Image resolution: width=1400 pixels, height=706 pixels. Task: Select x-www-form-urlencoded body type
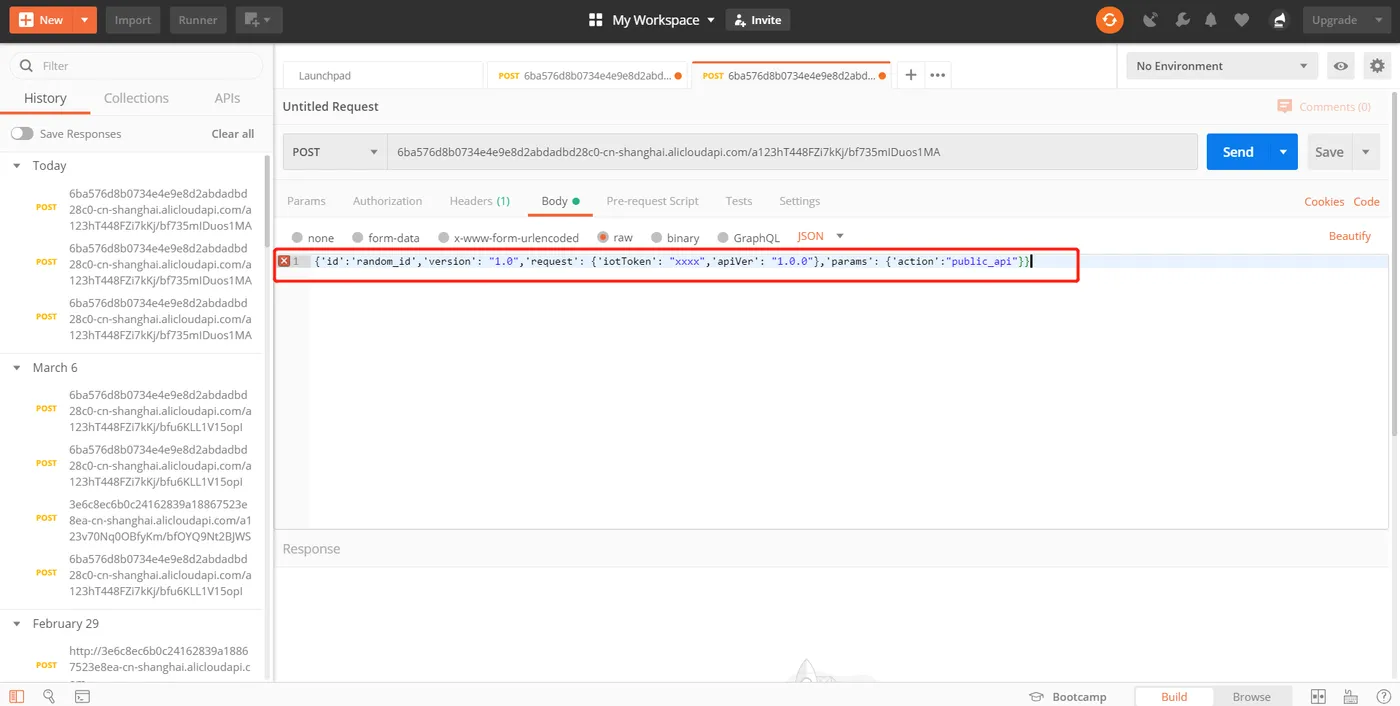coord(443,238)
